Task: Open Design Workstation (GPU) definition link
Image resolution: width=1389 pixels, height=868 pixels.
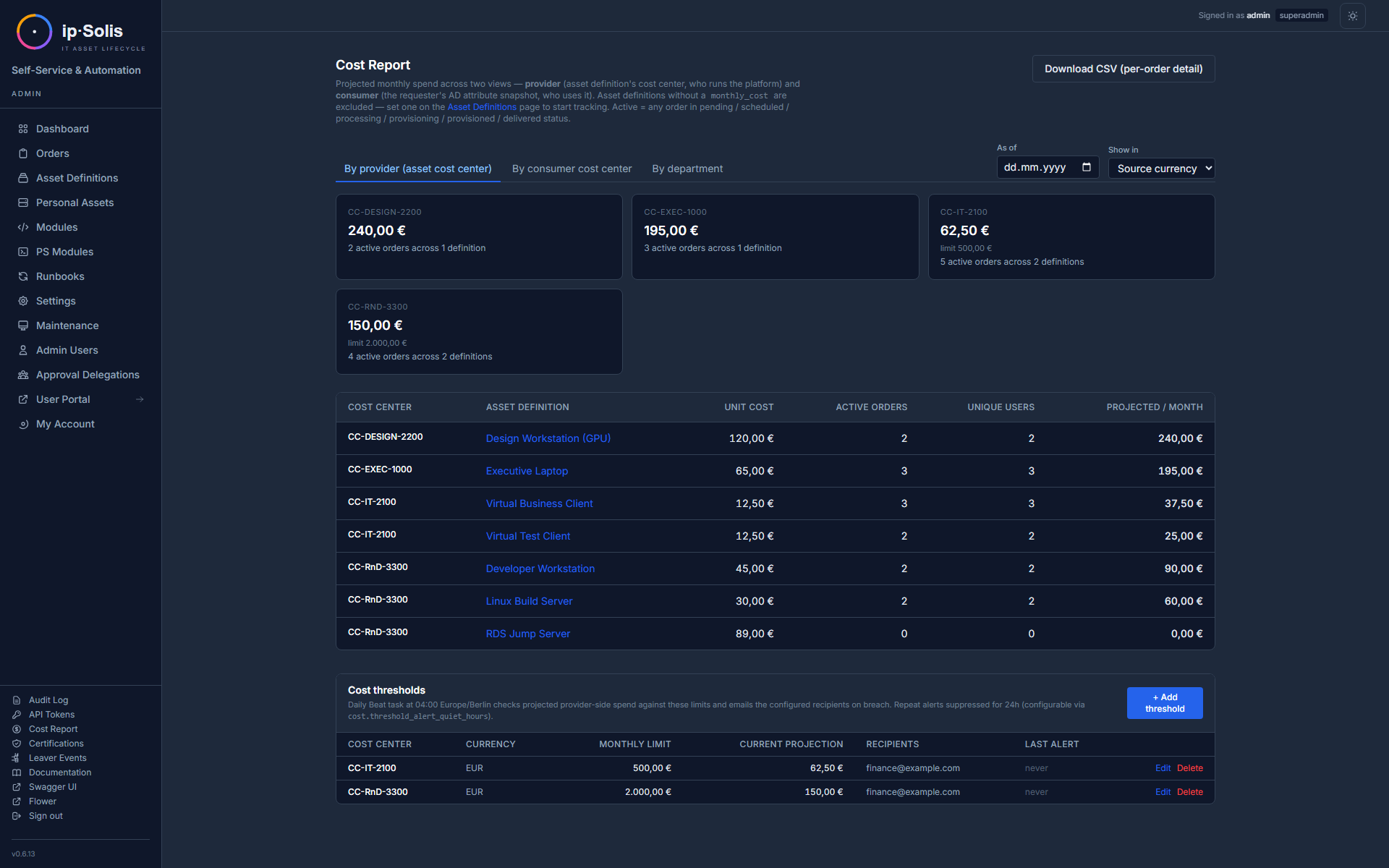Action: click(x=548, y=438)
